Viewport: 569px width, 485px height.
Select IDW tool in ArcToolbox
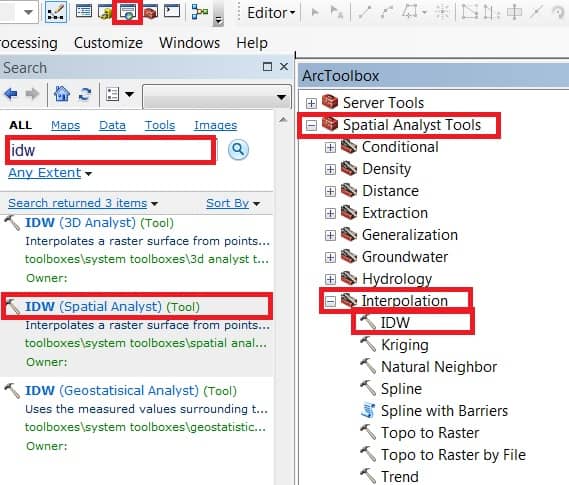click(x=395, y=322)
